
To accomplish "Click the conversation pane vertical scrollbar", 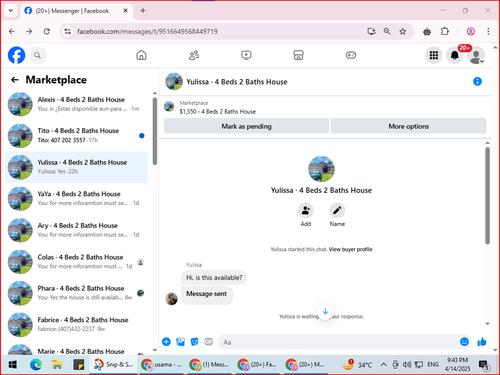I will 487,196.
